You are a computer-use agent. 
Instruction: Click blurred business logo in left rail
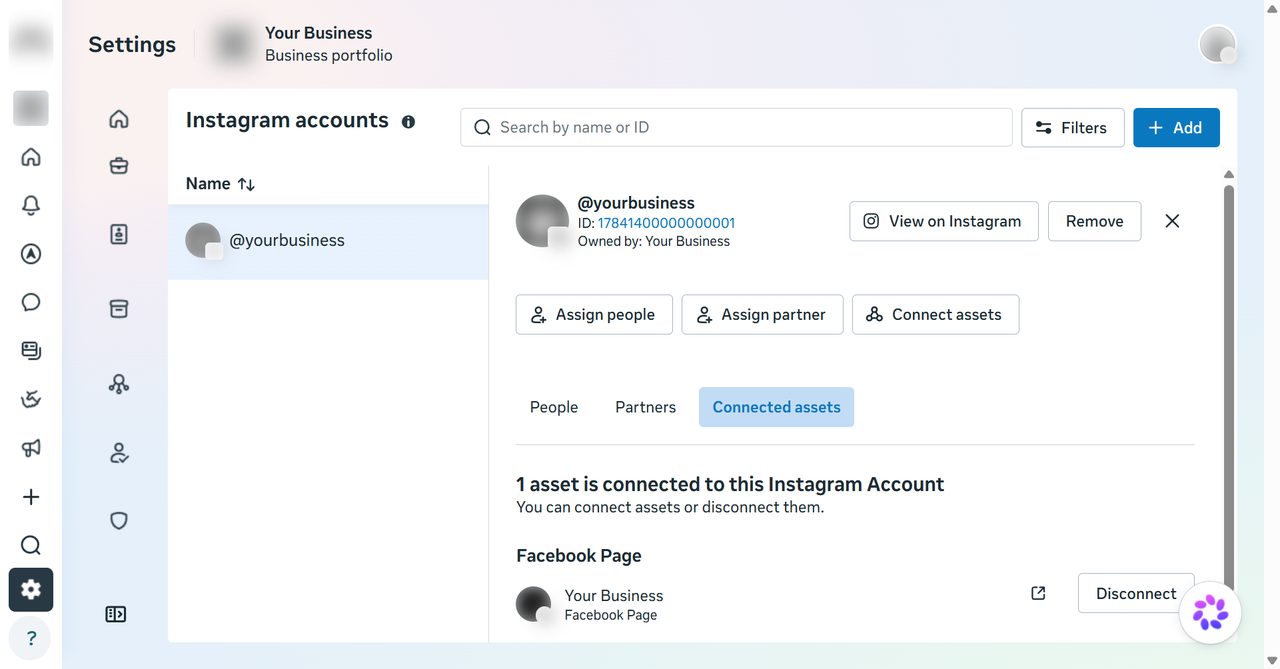pos(31,107)
